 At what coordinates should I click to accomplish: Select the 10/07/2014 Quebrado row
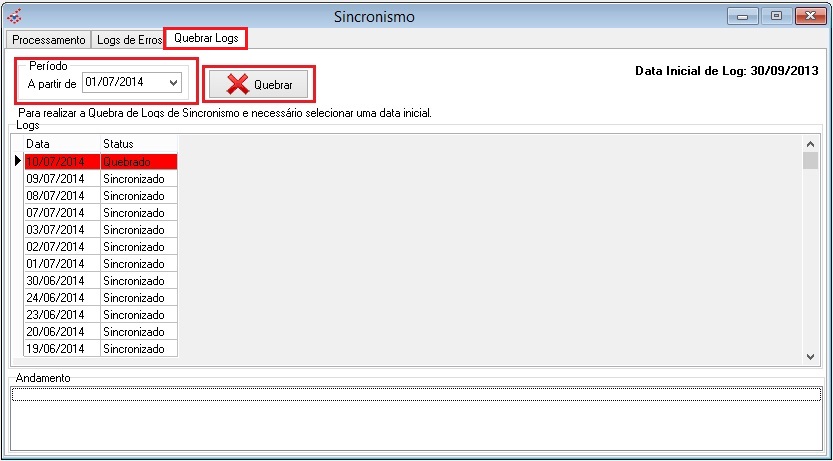point(100,162)
